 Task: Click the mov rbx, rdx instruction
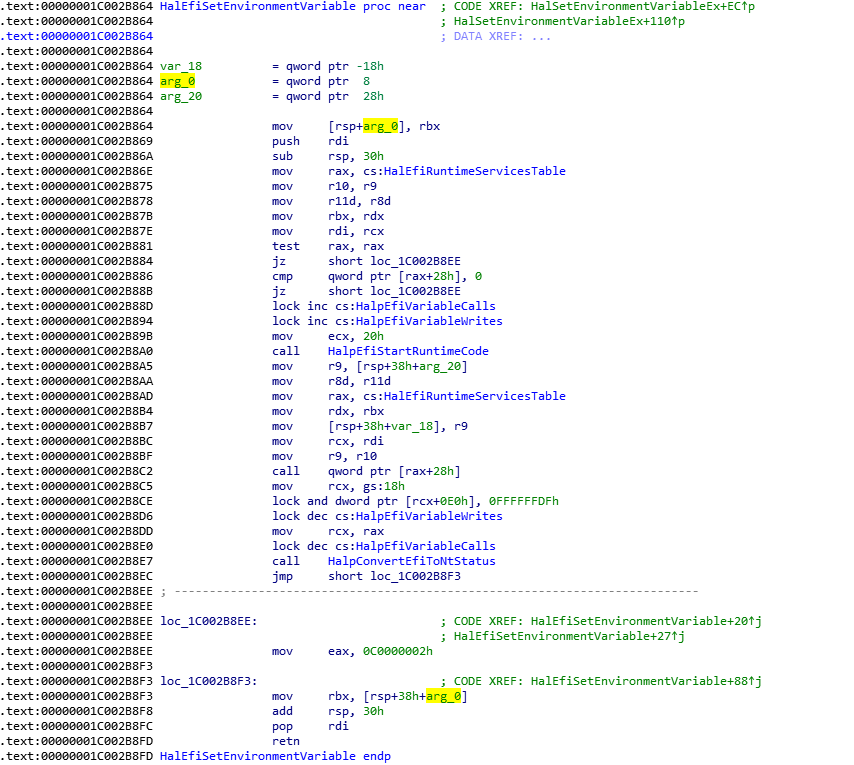pos(328,216)
